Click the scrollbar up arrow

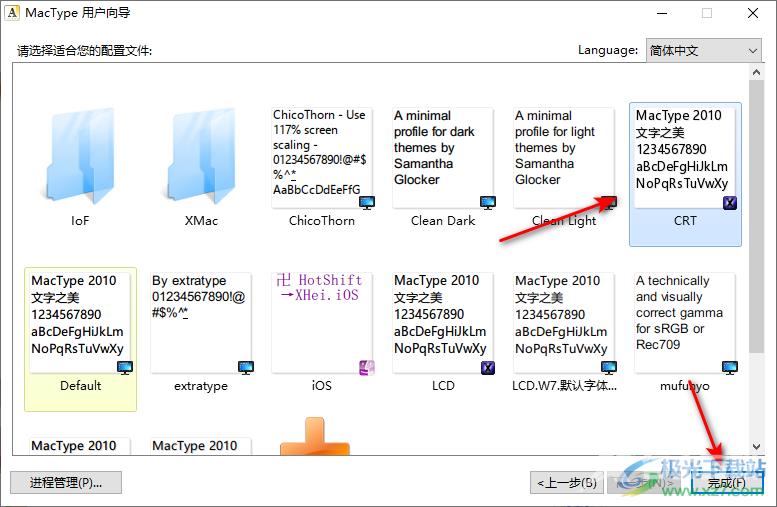coord(756,72)
